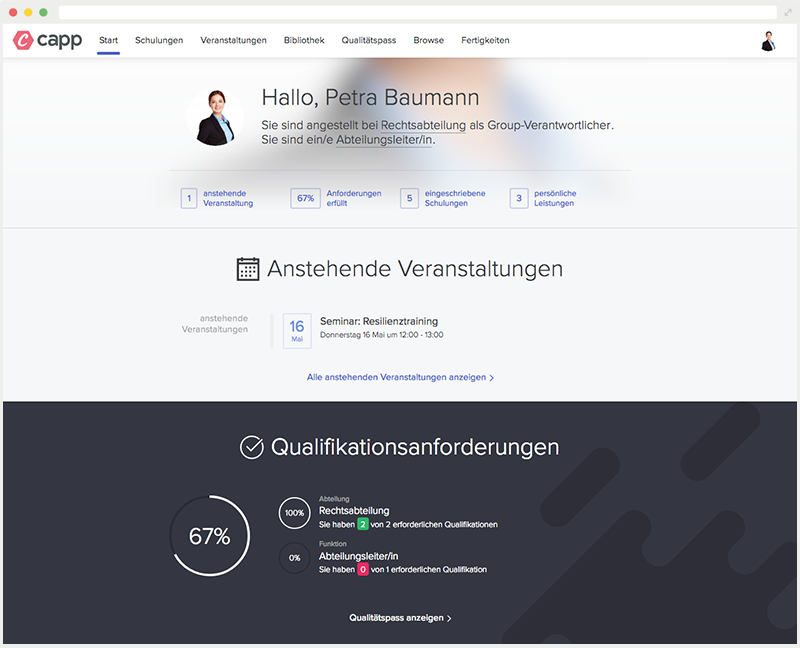Click the checkmark icon beside Qualifikationsanforderungen
Image resolution: width=800 pixels, height=648 pixels.
tap(252, 447)
